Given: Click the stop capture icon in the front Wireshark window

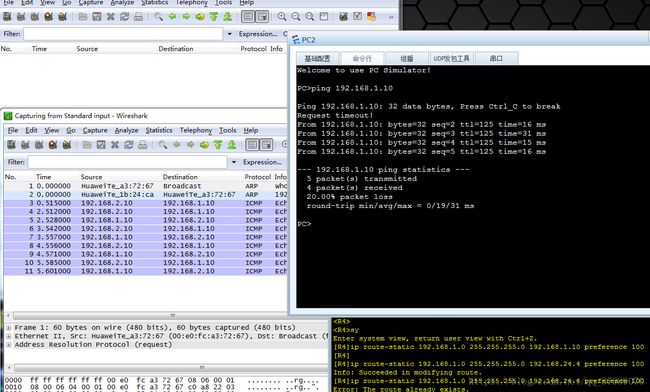Looking at the screenshot, I should click(x=53, y=145).
